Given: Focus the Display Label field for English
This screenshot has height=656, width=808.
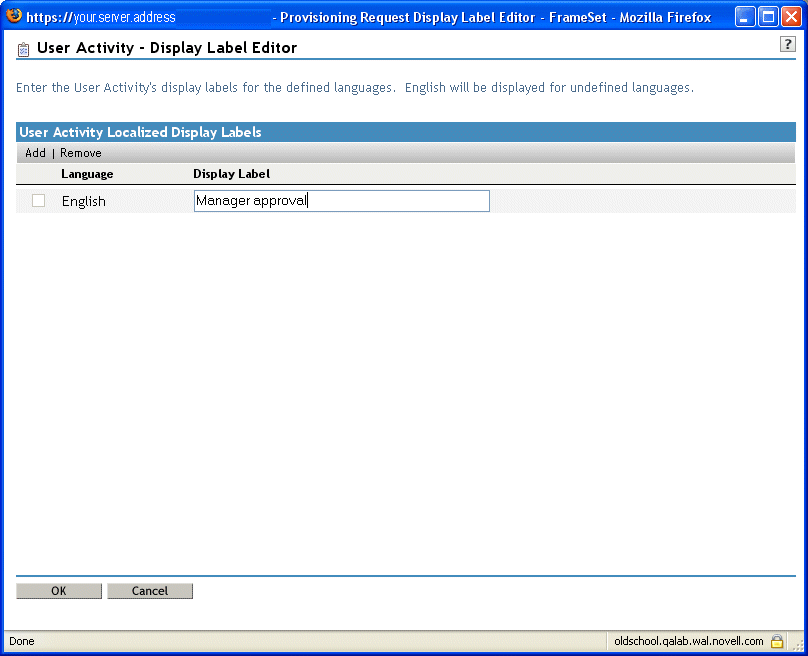Looking at the screenshot, I should click(342, 200).
